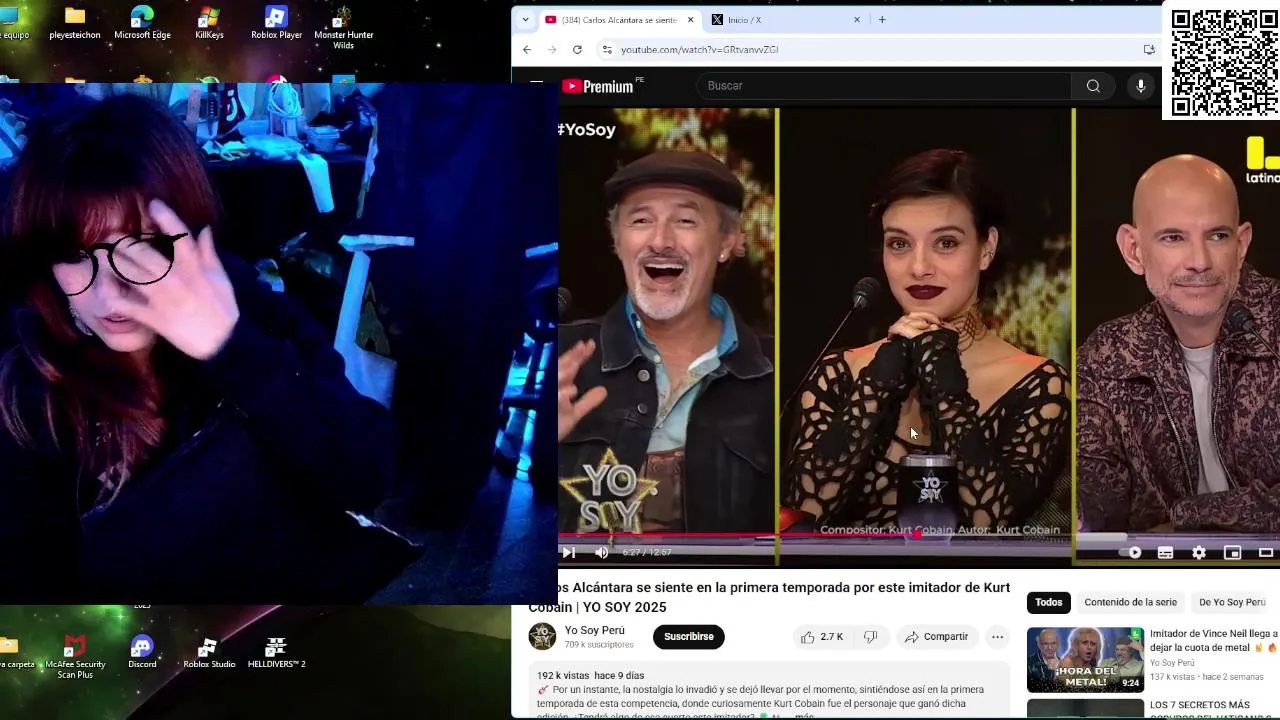The image size is (1280, 720).
Task: Open KillKeys desktop shortcut
Action: [209, 23]
